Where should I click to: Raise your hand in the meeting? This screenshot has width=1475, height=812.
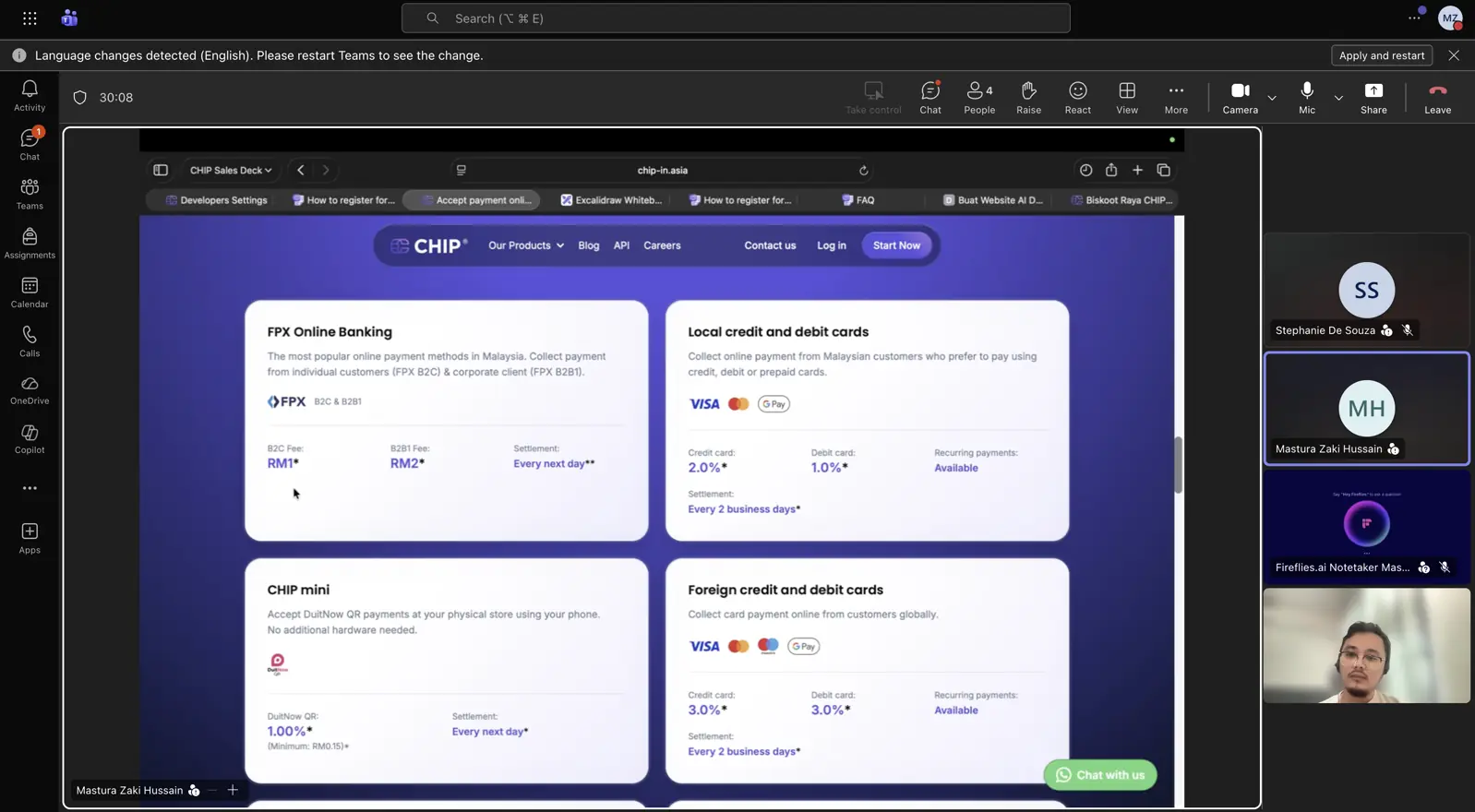(1028, 97)
